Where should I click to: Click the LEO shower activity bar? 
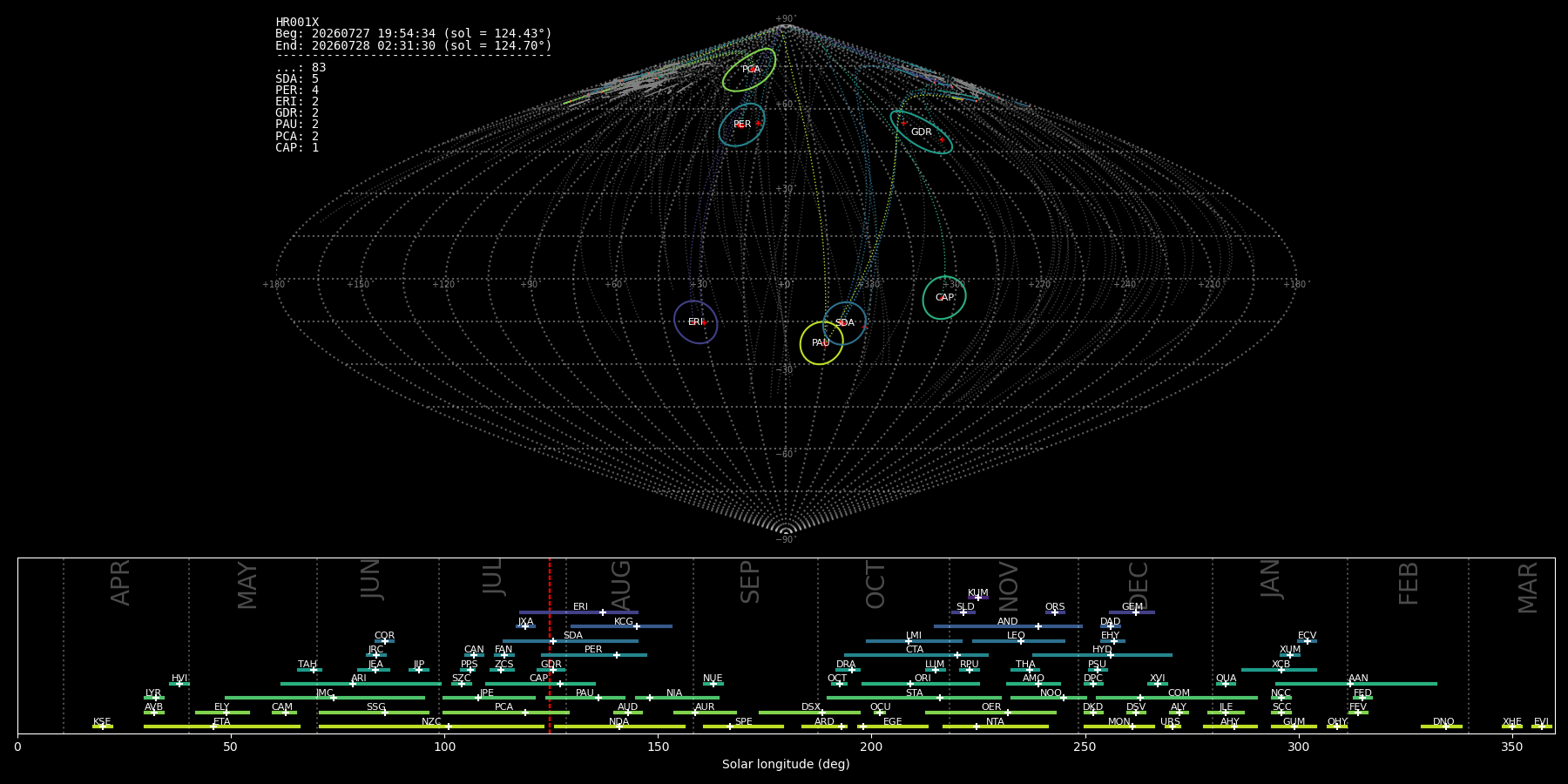tap(1018, 641)
